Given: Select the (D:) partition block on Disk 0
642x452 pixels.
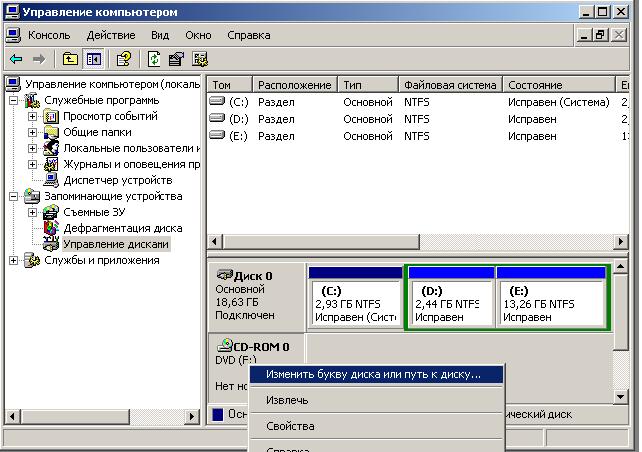Looking at the screenshot, I should 451,298.
